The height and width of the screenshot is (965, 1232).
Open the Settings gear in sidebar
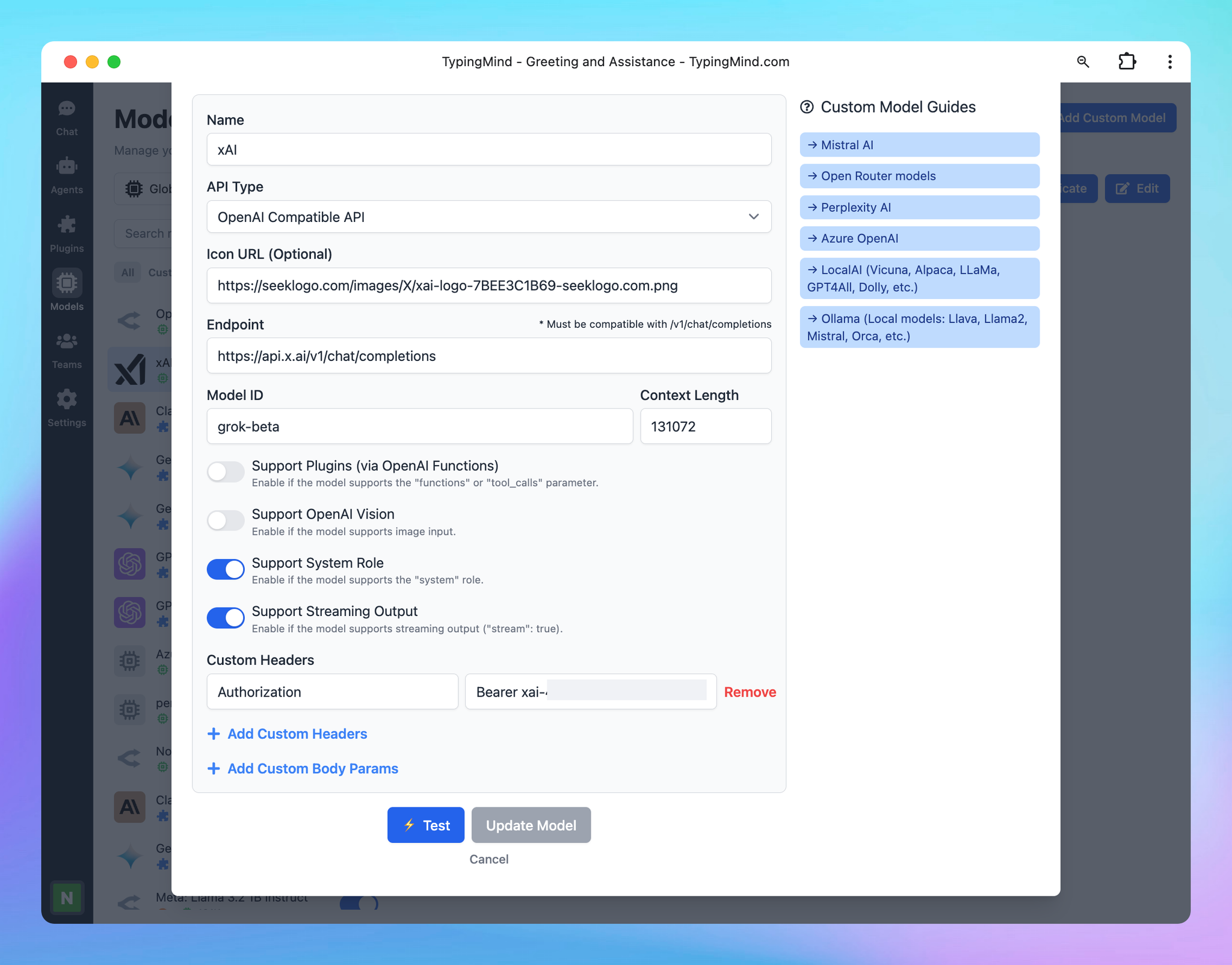tap(67, 409)
